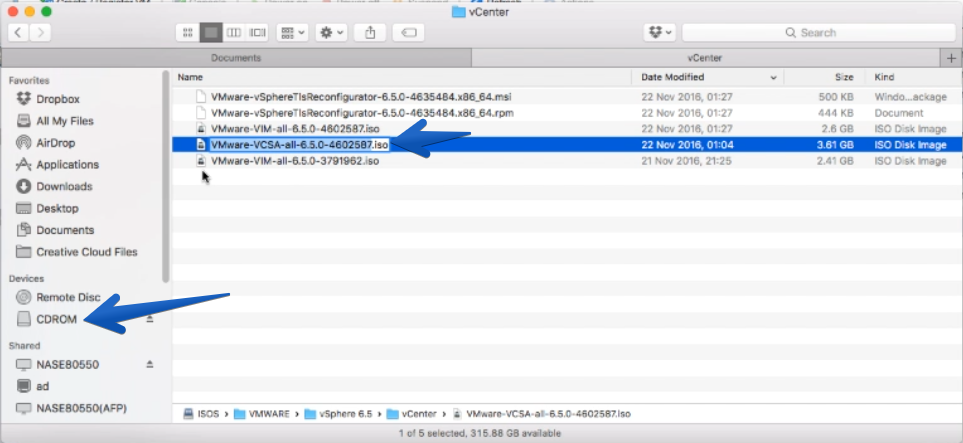The width and height of the screenshot is (963, 443).
Task: Open the Action gear menu
Action: click(x=332, y=33)
